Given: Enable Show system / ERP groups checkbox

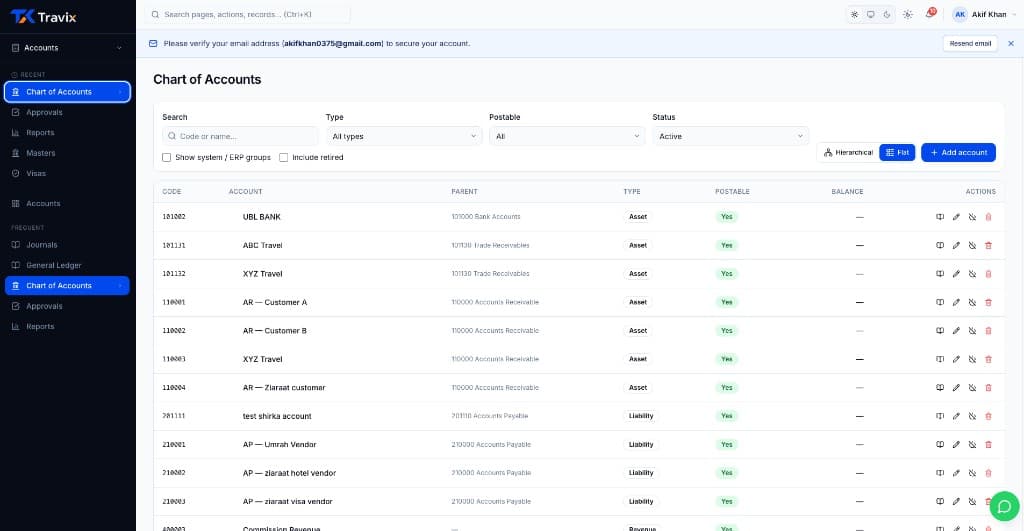Looking at the screenshot, I should pyautogui.click(x=167, y=157).
